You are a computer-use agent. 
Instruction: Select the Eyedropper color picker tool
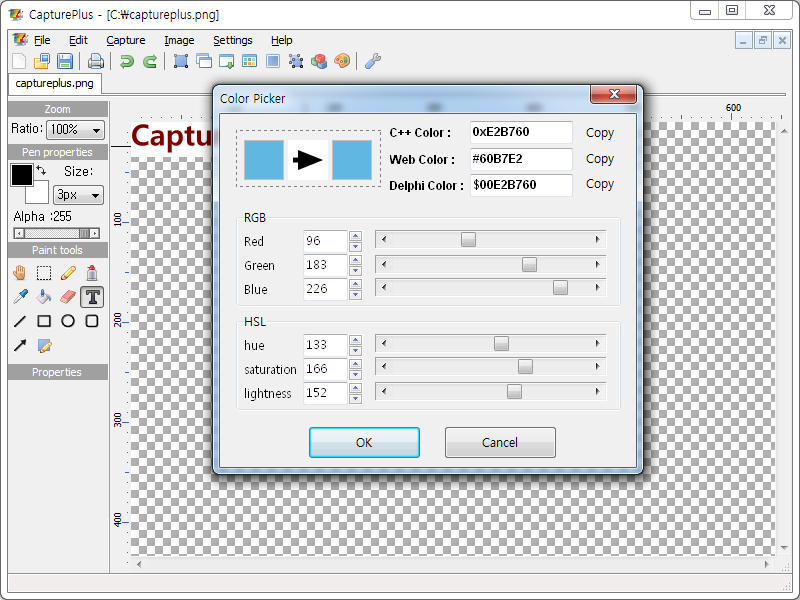pyautogui.click(x=20, y=297)
